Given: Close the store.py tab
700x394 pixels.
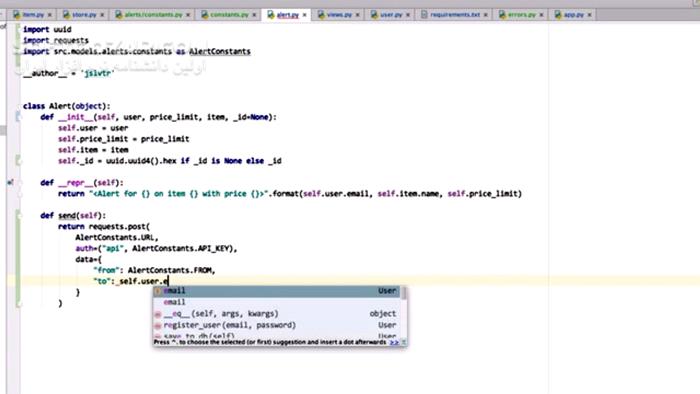Looking at the screenshot, I should tap(102, 15).
